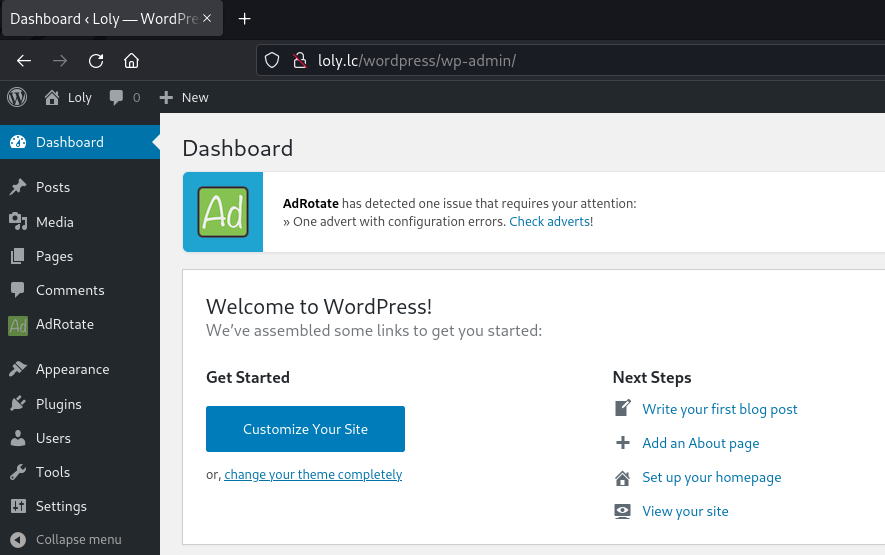Open Write your first blog post
Screen dimensions: 885x555
[720, 409]
